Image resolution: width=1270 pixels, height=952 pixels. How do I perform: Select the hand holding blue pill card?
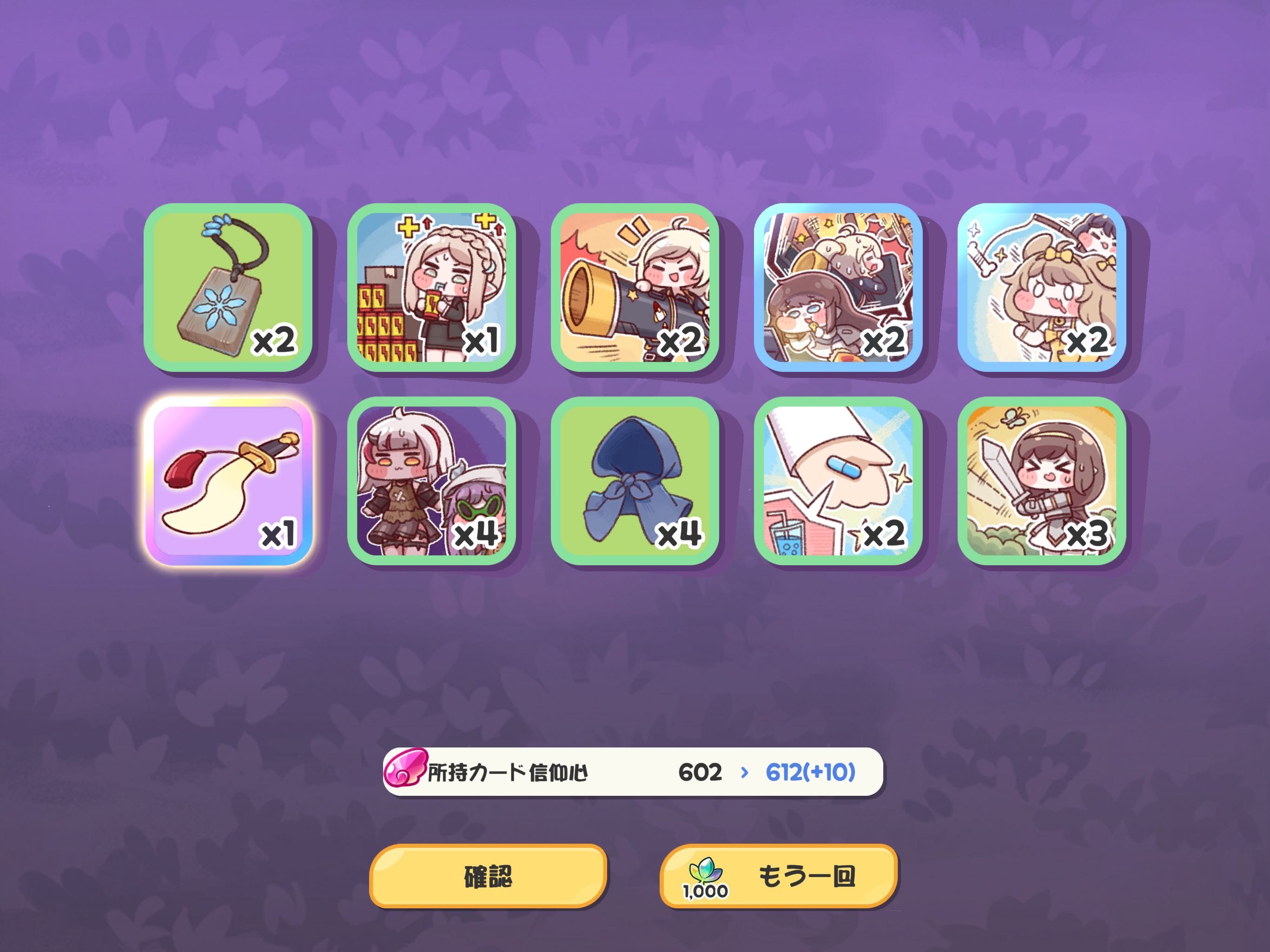point(838,481)
